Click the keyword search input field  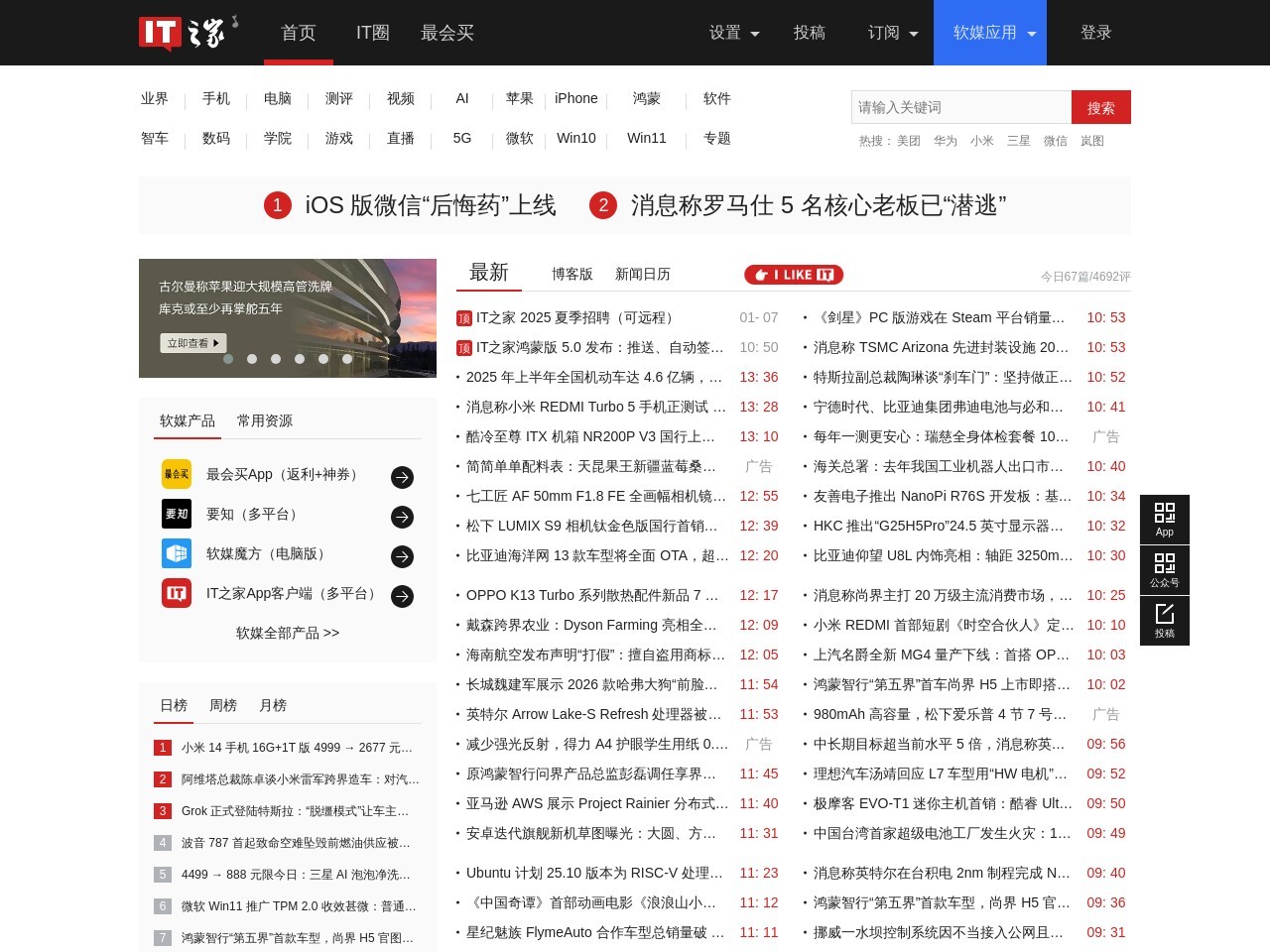click(960, 107)
